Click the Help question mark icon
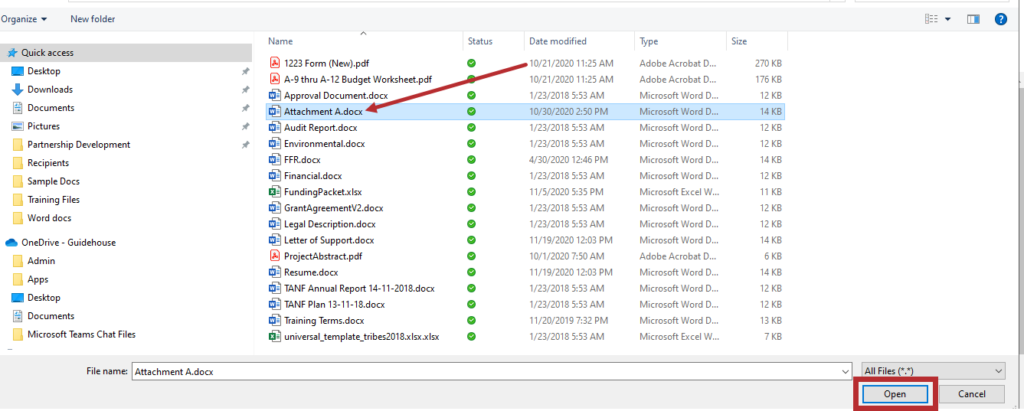 click(x=1000, y=18)
